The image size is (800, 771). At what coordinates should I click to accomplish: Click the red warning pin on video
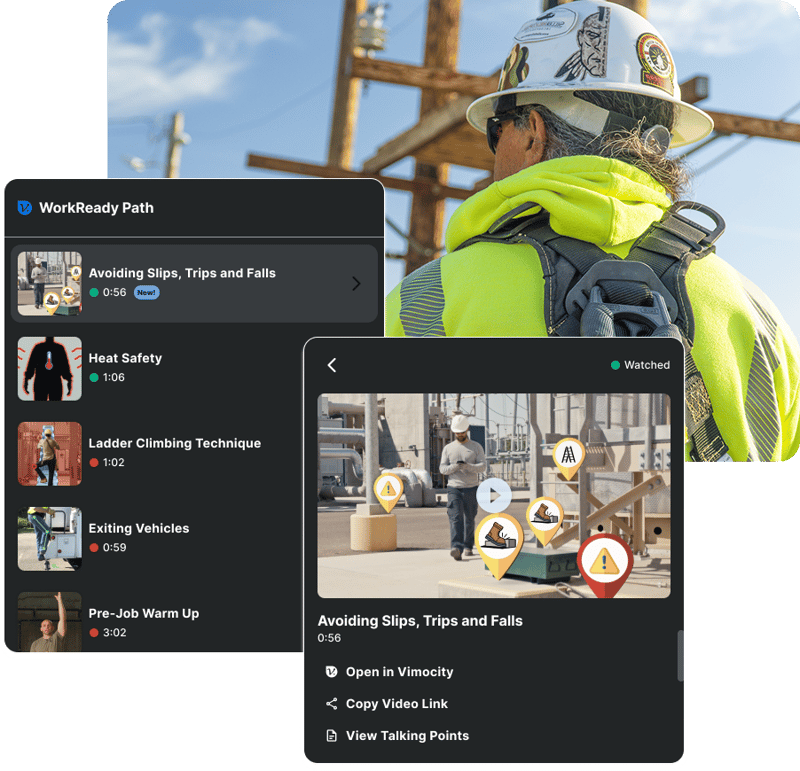[604, 561]
